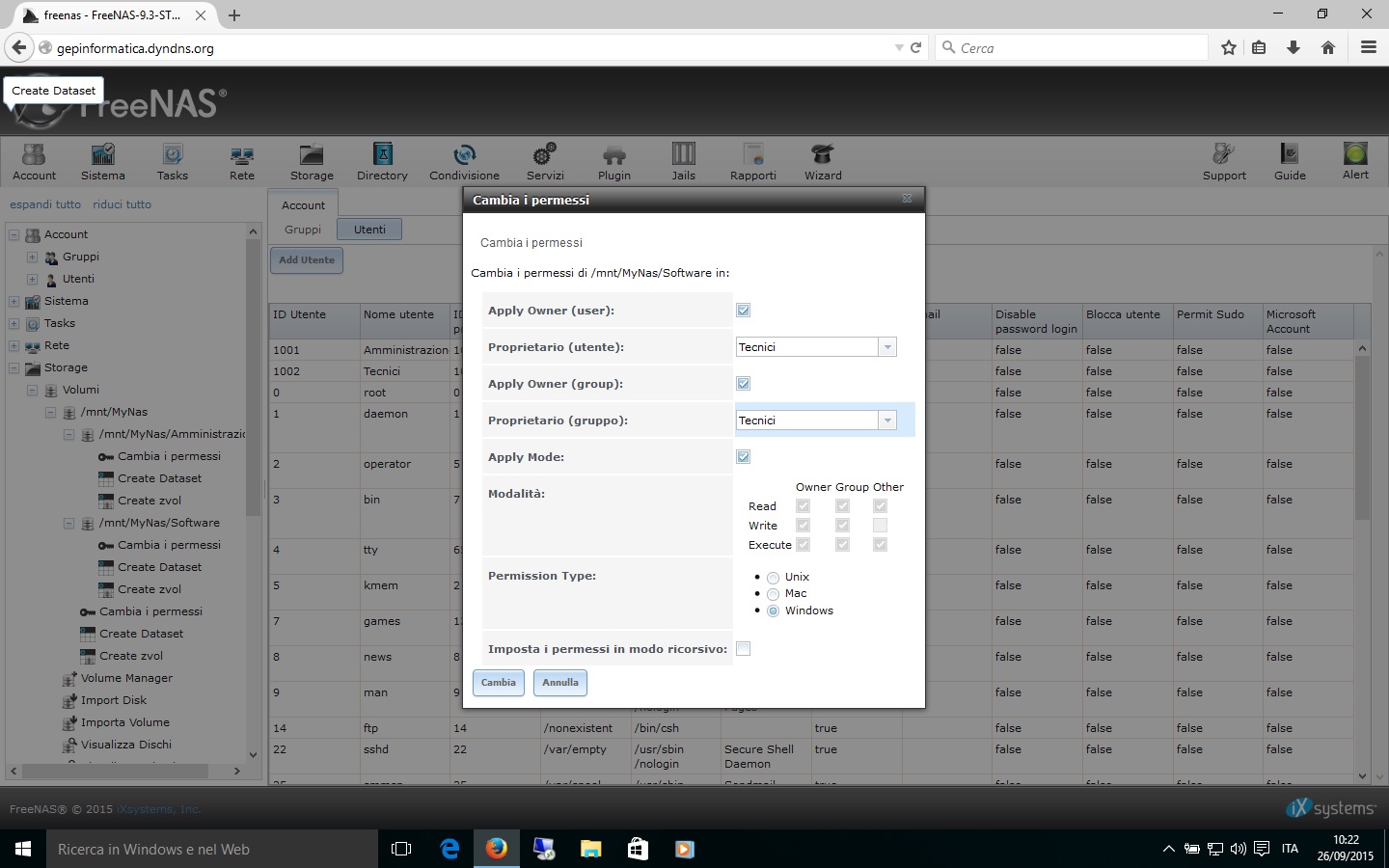Select the Windows permission type

(773, 610)
